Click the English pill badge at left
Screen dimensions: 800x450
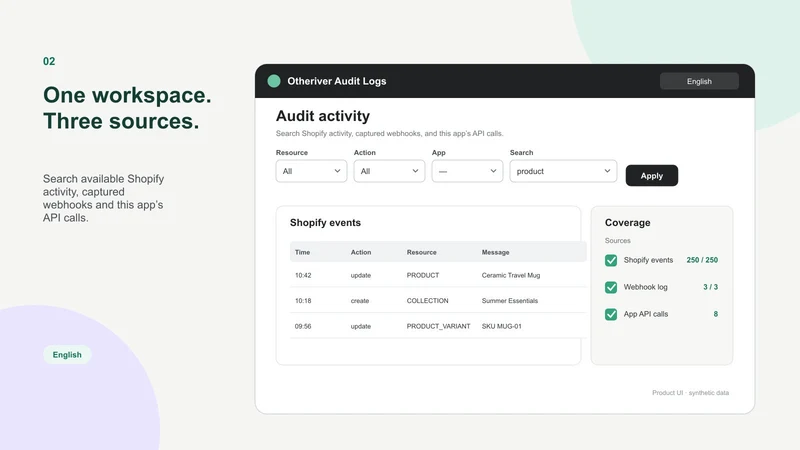(67, 355)
